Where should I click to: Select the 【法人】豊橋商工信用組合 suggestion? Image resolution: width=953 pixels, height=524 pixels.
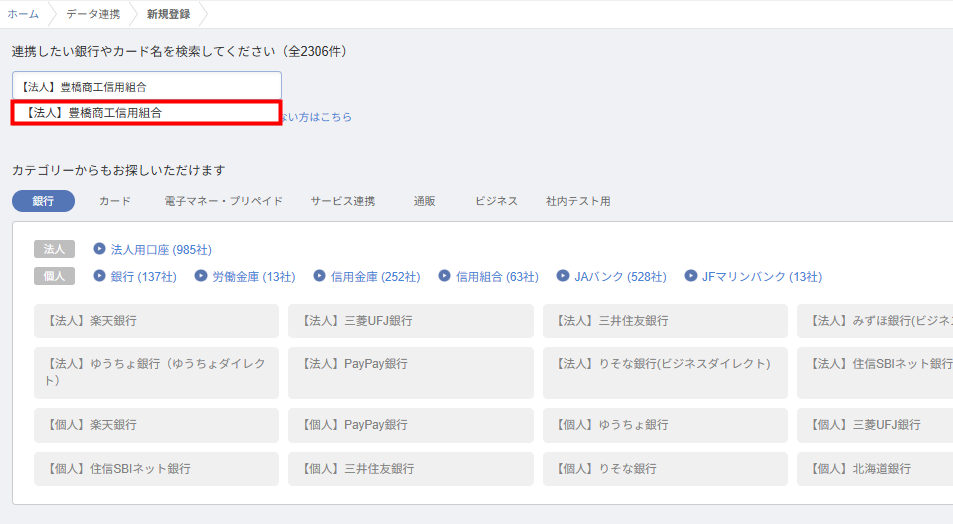click(x=146, y=113)
